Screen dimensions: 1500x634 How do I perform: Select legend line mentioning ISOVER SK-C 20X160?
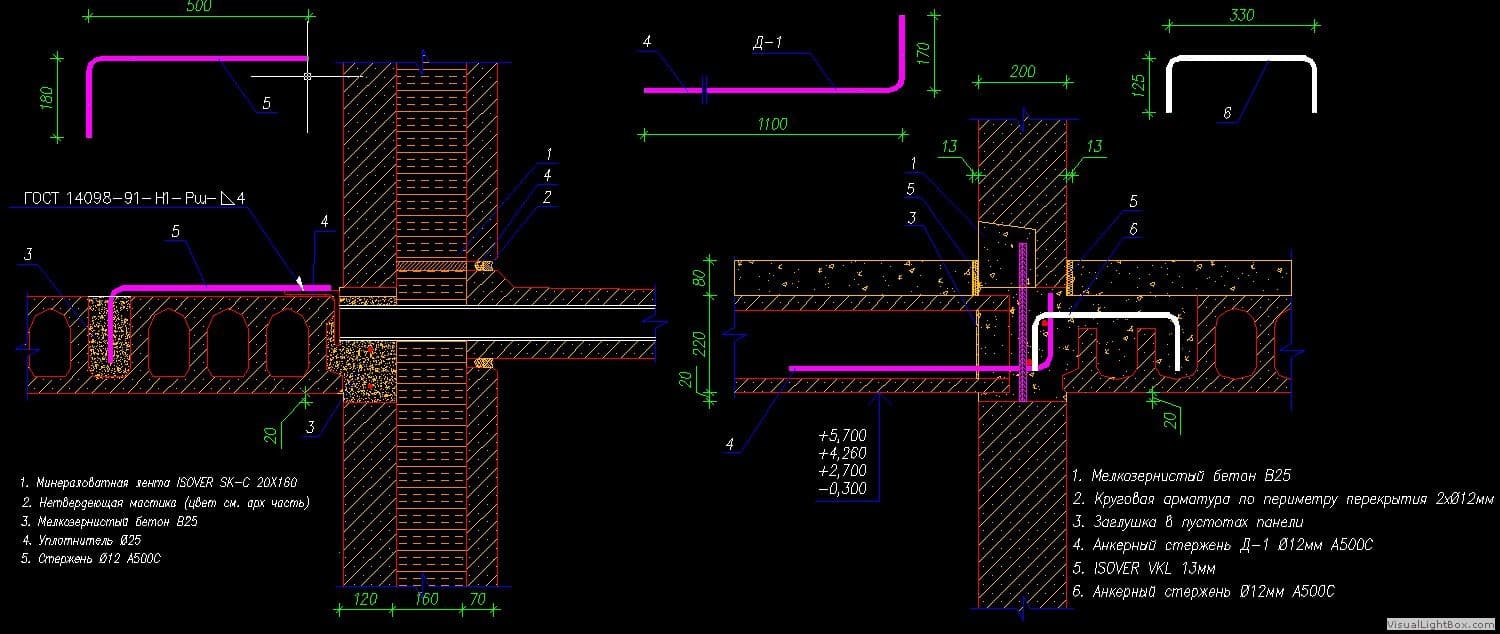pos(159,482)
